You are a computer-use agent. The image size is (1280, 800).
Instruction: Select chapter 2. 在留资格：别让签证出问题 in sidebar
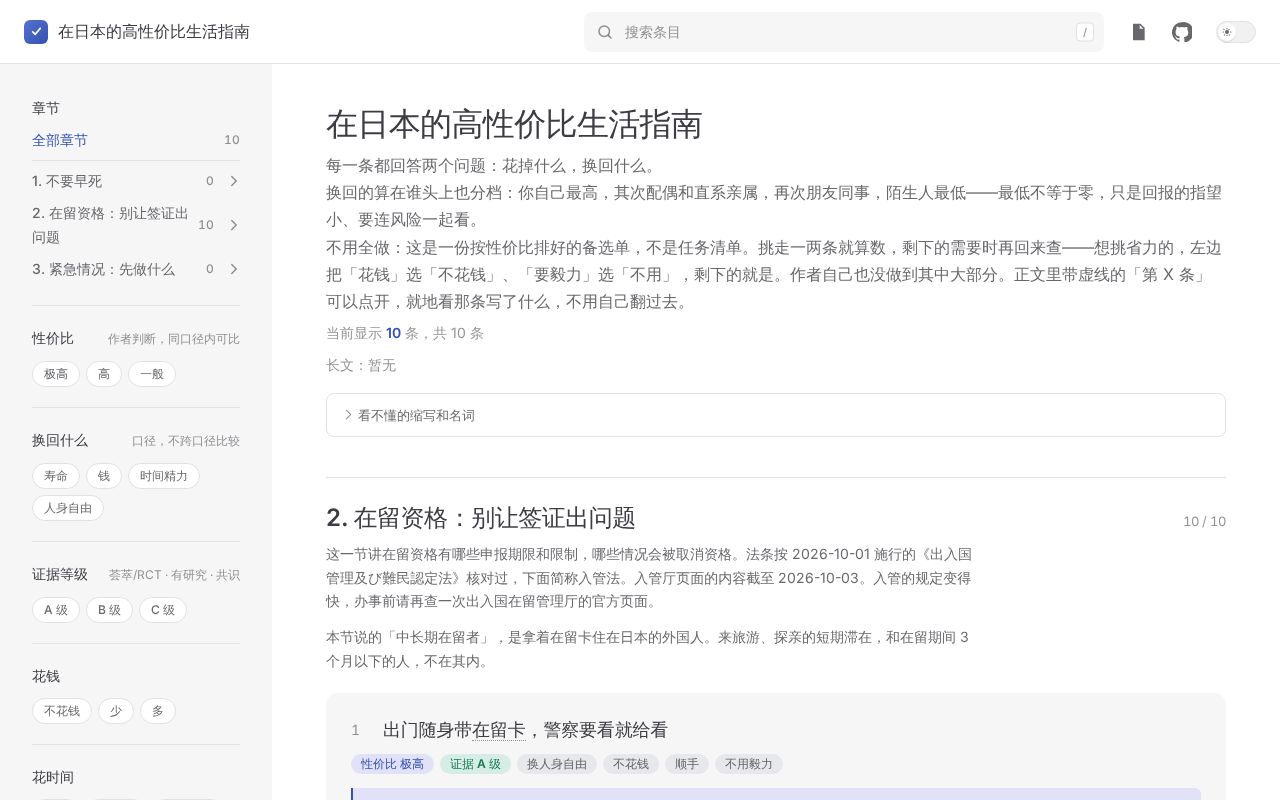point(110,225)
